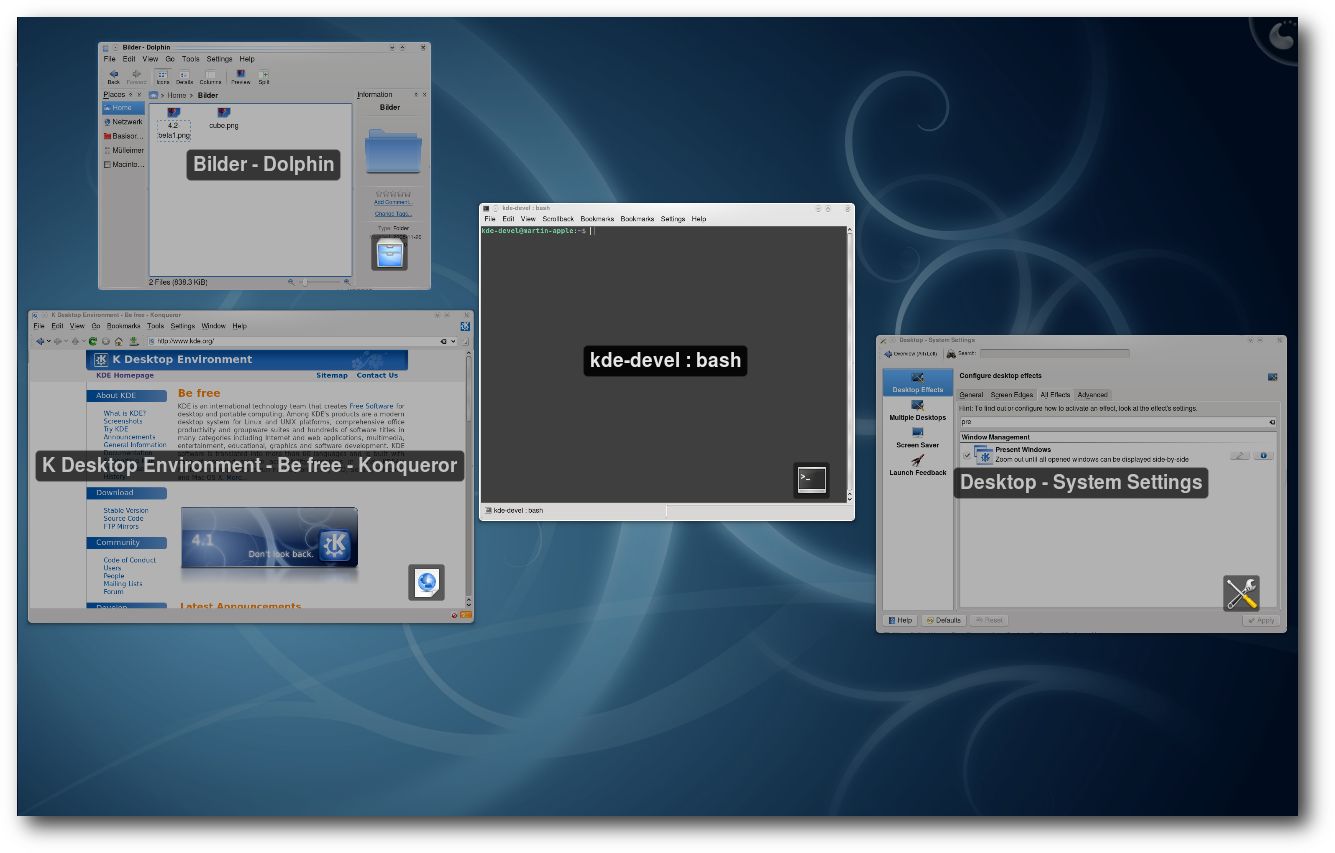The image size is (1335, 853).
Task: Select Multiple Desktops in System Settings sidebar
Action: [x=918, y=411]
